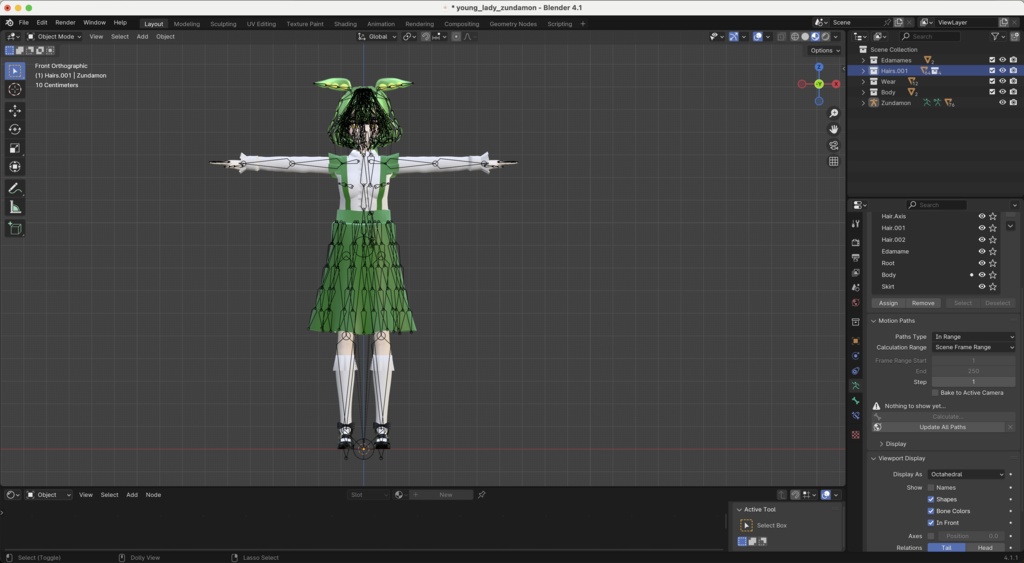Viewport: 1024px width, 563px height.
Task: Hide the Skirt bone collection
Action: tap(982, 287)
